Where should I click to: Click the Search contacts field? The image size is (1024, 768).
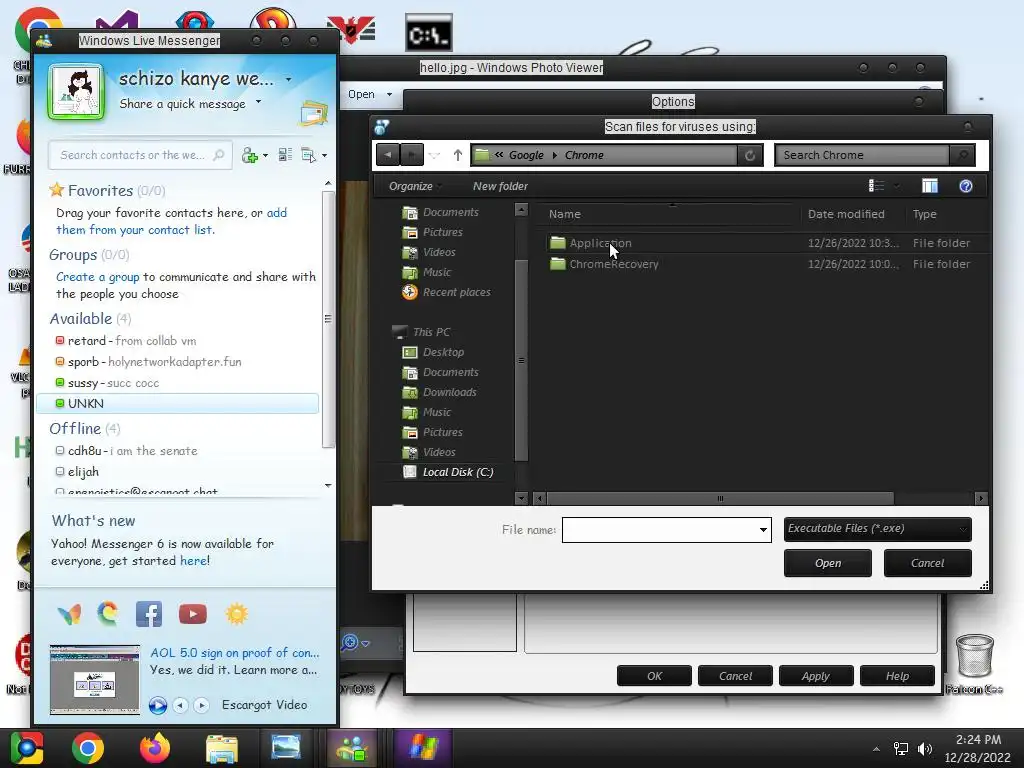140,155
